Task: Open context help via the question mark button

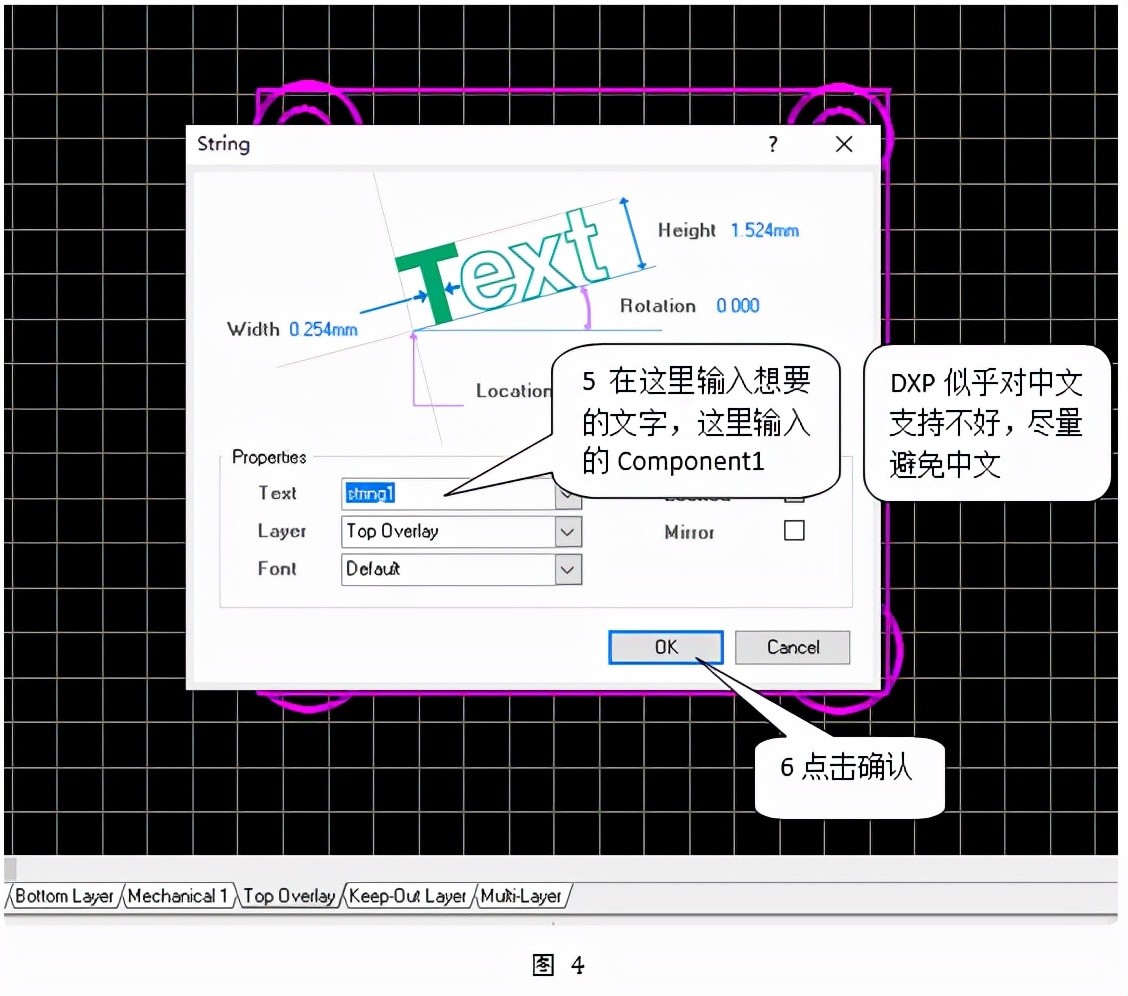Action: pyautogui.click(x=772, y=144)
